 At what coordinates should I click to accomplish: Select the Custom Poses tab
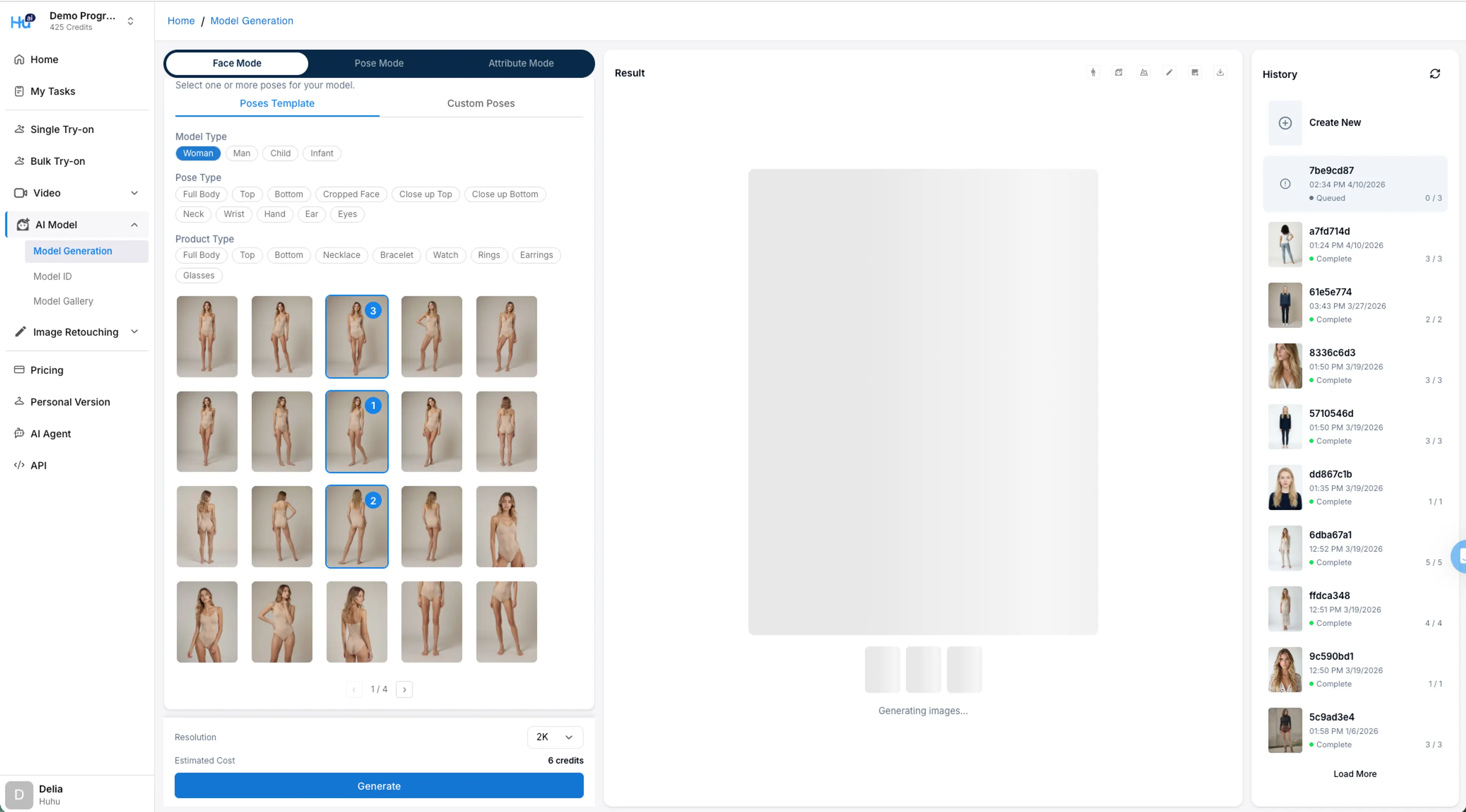(481, 103)
